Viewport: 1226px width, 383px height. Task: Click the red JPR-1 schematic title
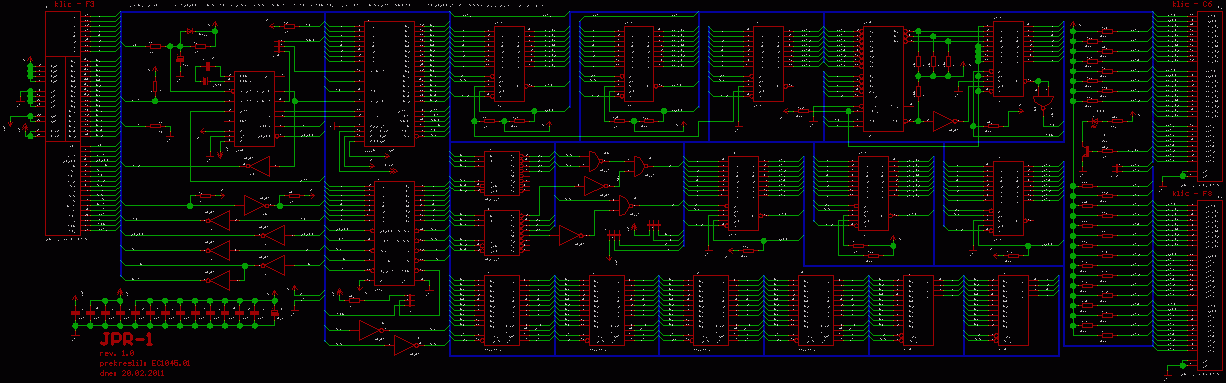(125, 339)
